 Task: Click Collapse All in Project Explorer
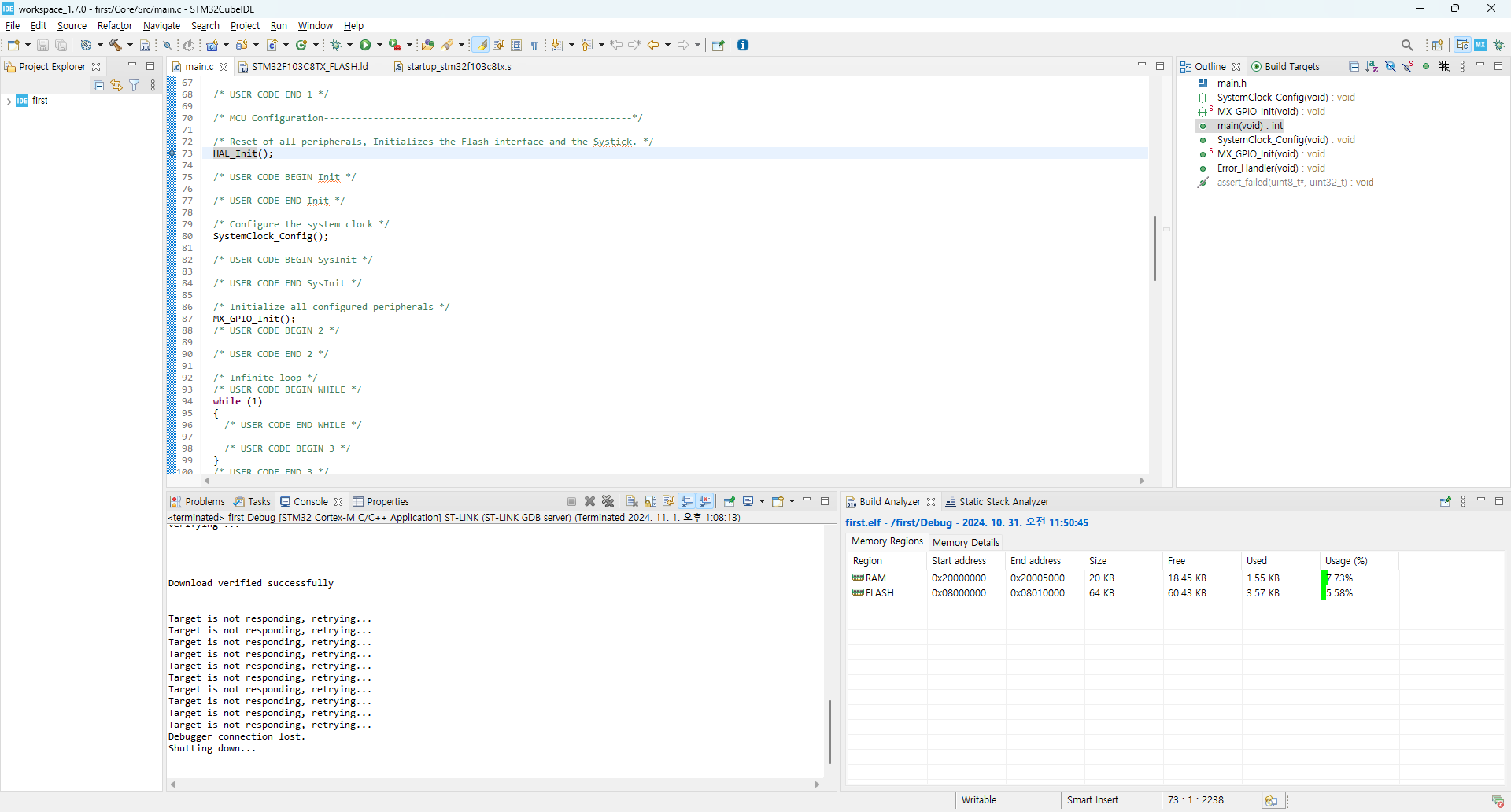coord(98,85)
